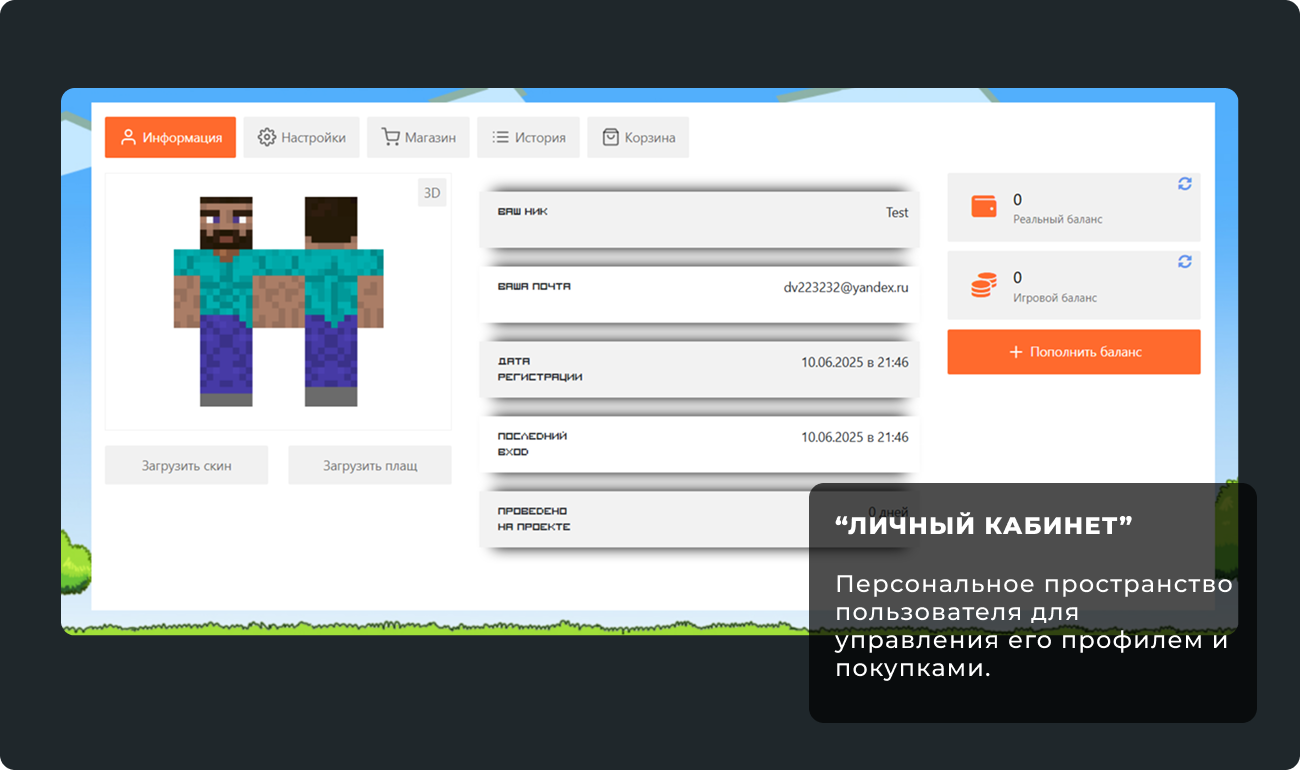This screenshot has width=1300, height=770.
Task: Click the front view of the skin
Action: (x=226, y=301)
